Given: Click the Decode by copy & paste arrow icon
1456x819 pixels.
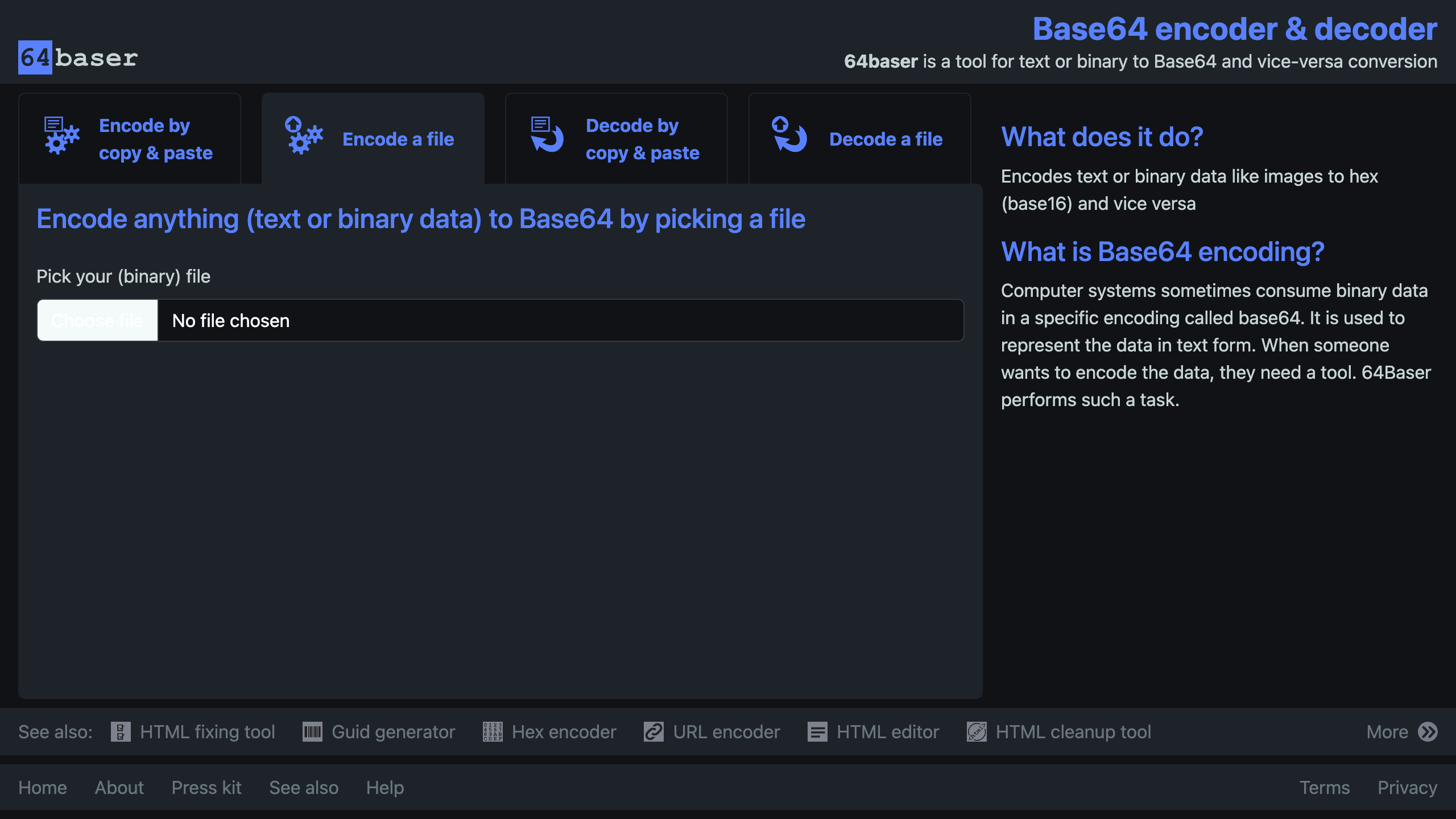Looking at the screenshot, I should coord(547,135).
